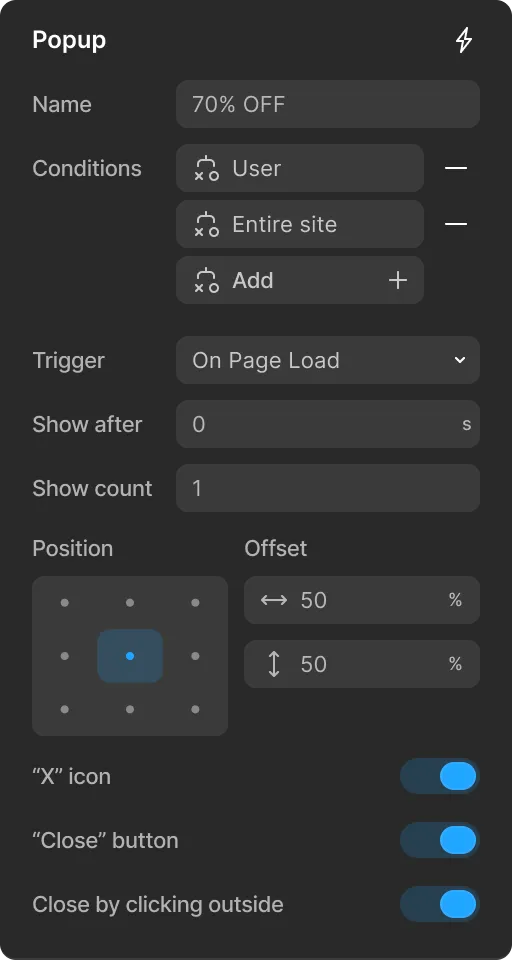
Task: Disable the "Close" button toggle
Action: [x=439, y=840]
